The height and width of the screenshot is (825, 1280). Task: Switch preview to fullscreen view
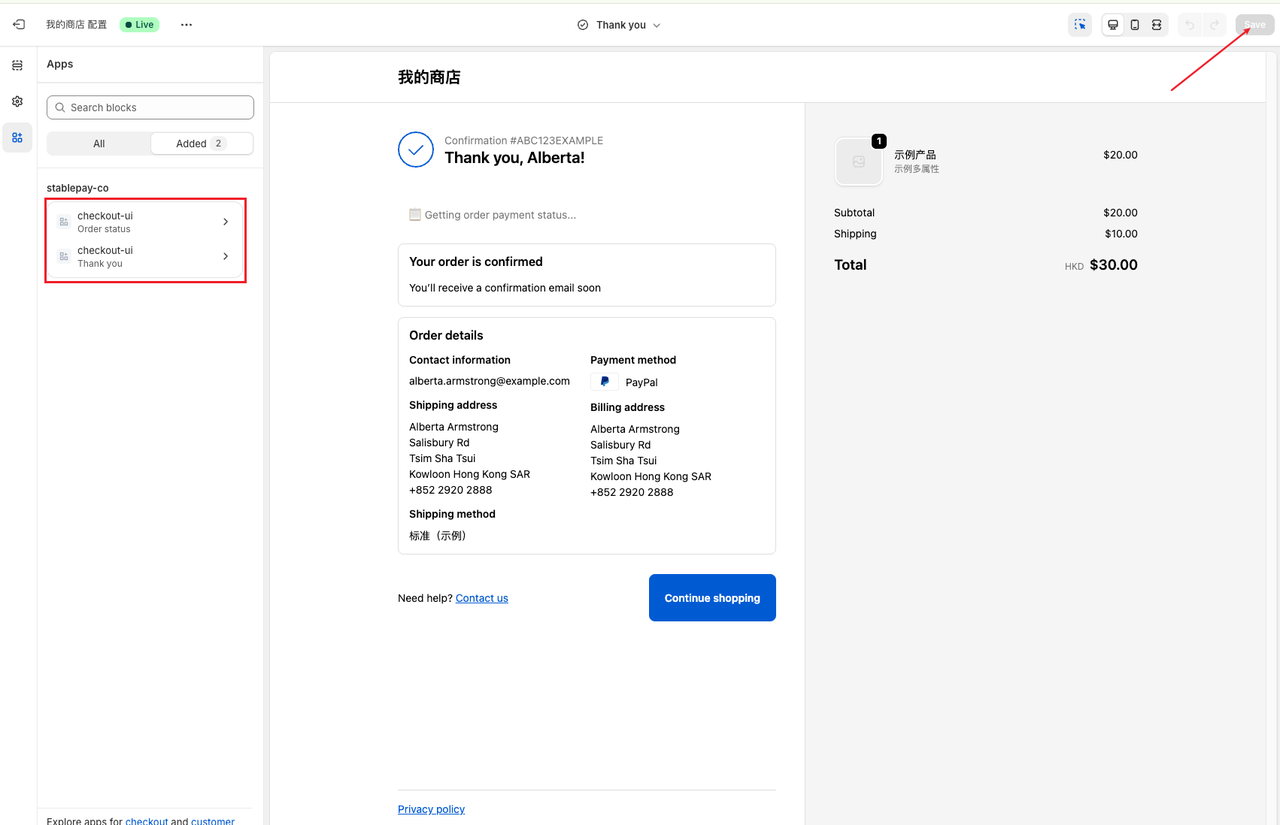coord(1157,24)
